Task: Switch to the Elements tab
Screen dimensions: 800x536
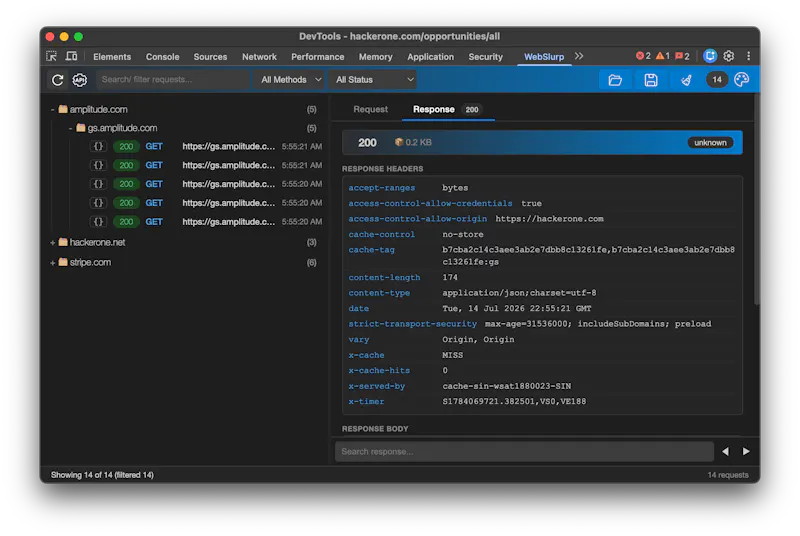Action: pos(112,57)
